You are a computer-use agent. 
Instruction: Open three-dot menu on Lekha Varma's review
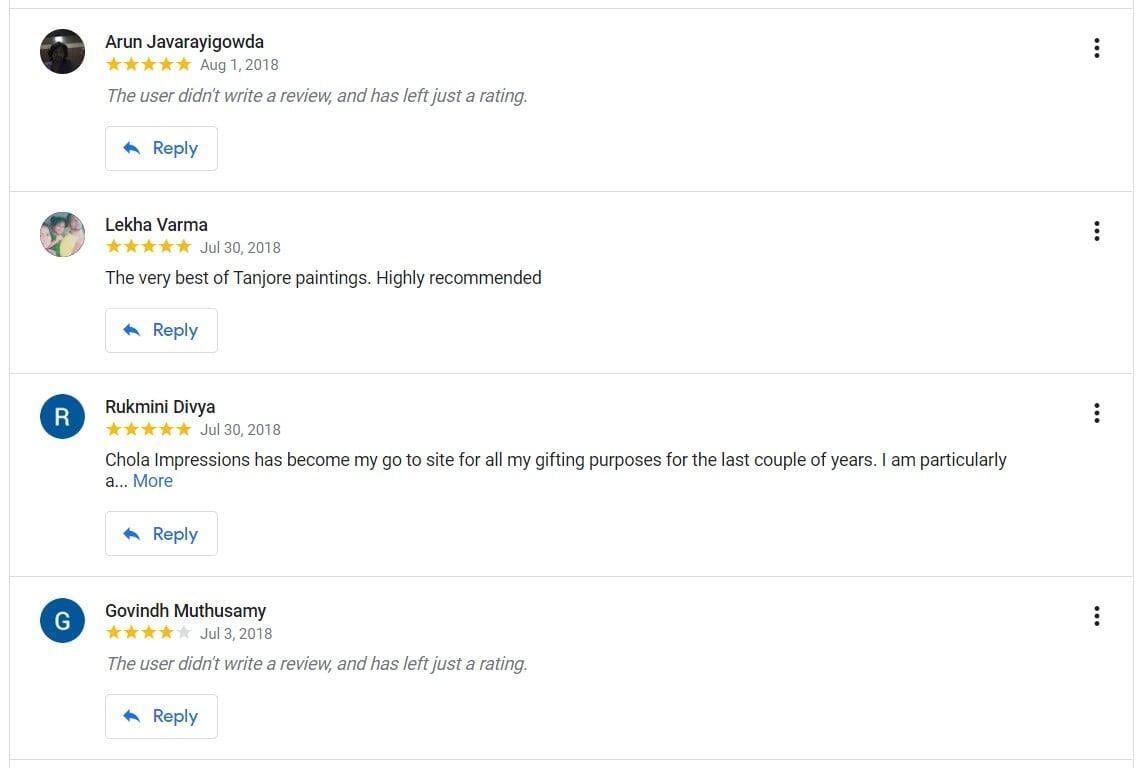1096,231
